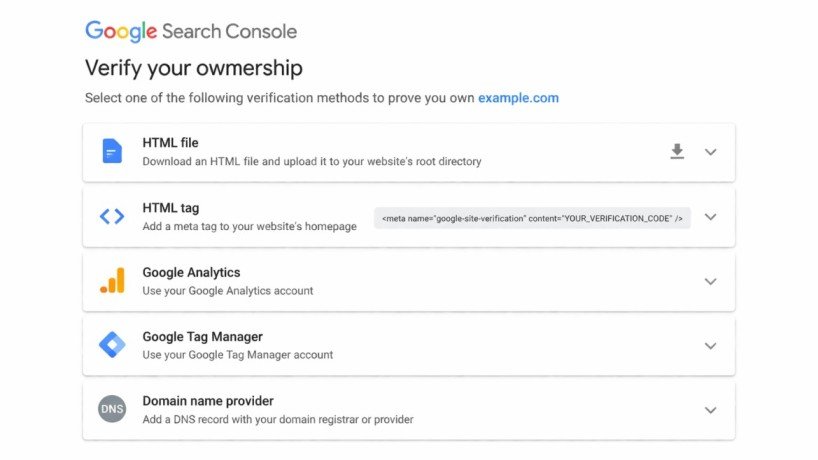The image size is (818, 460).
Task: Click the Google Search Console logo
Action: click(x=191, y=31)
